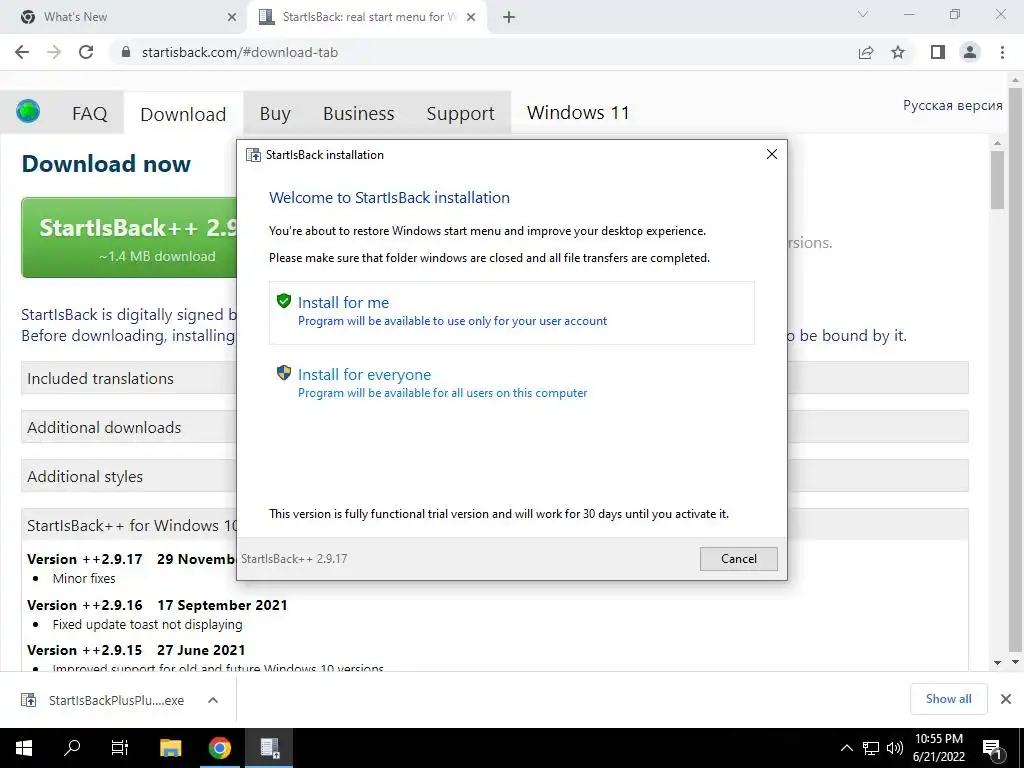Open the Windows Start menu
Image resolution: width=1024 pixels, height=768 pixels.
click(24, 748)
